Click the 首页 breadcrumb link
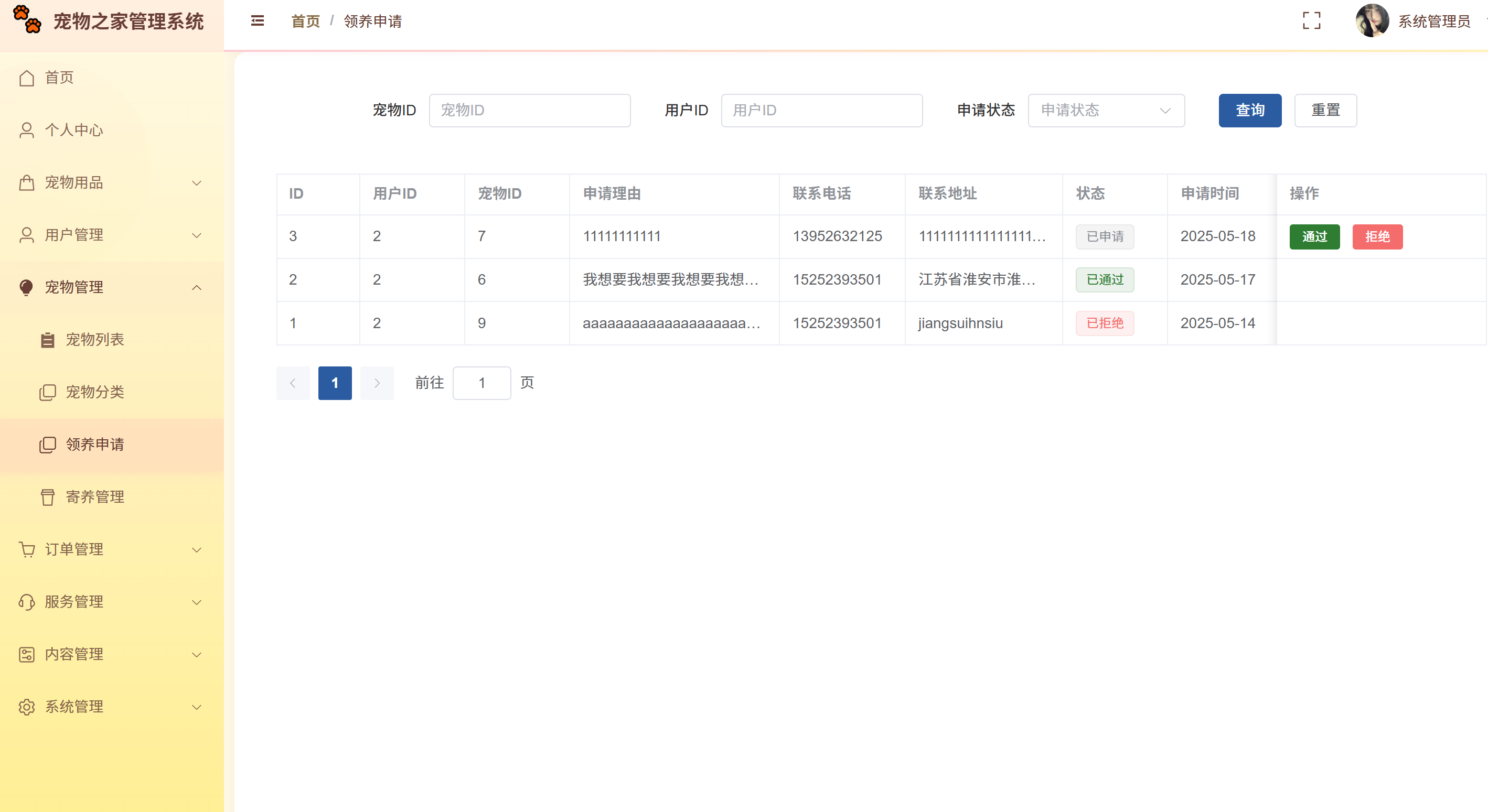The width and height of the screenshot is (1488, 812). point(305,21)
